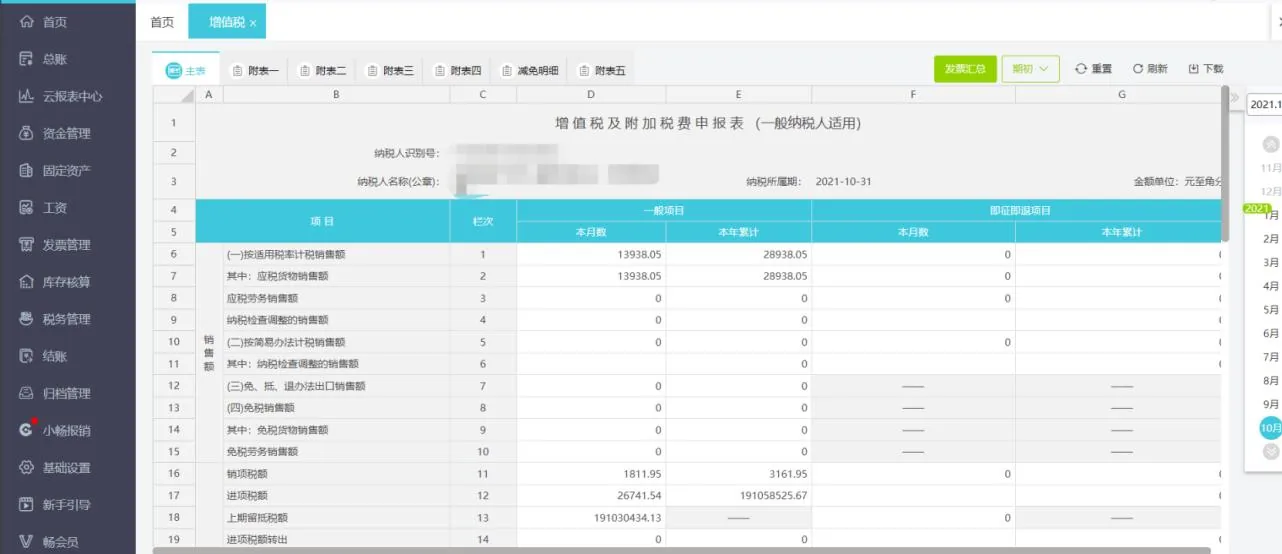Select 2月 in the period list

[x=1271, y=239]
